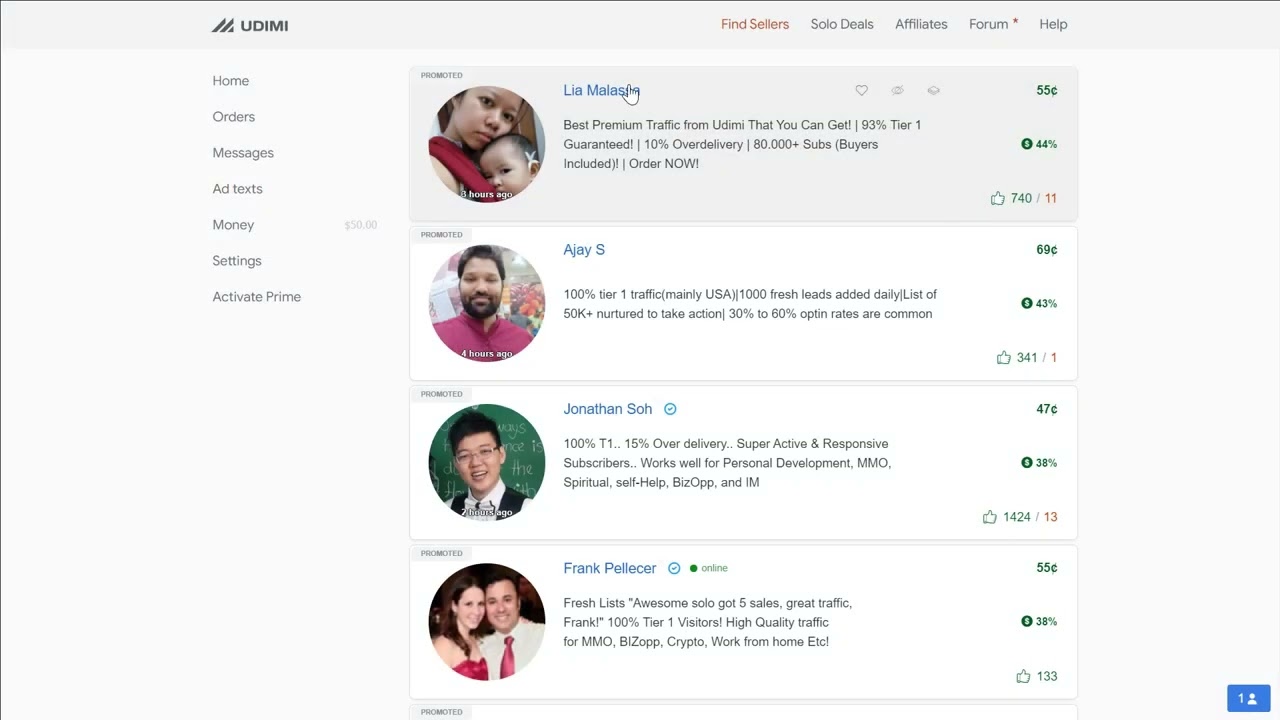Click the thumbs-up icon on Jonathan Soh's card
Image resolution: width=1280 pixels, height=720 pixels.
(988, 516)
